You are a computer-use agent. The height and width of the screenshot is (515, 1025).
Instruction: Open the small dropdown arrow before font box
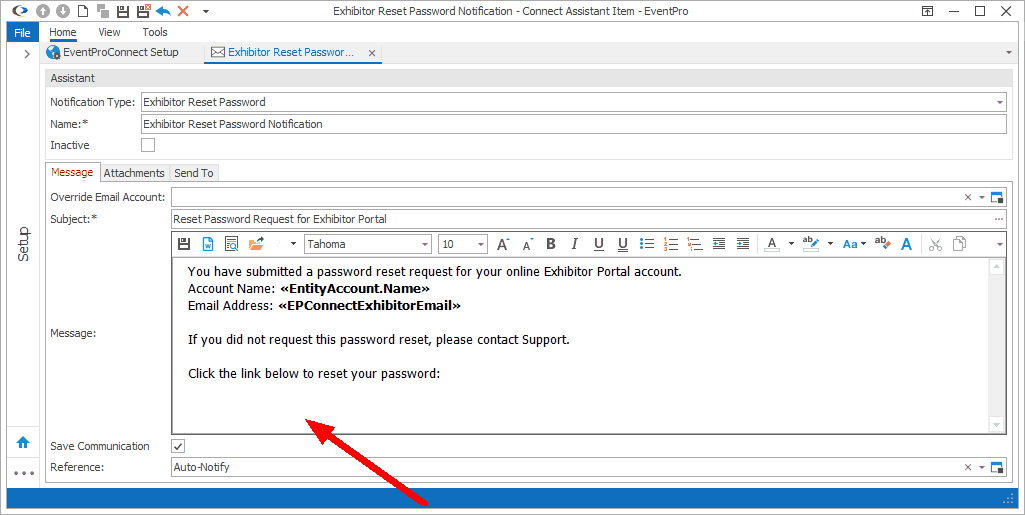[x=294, y=244]
